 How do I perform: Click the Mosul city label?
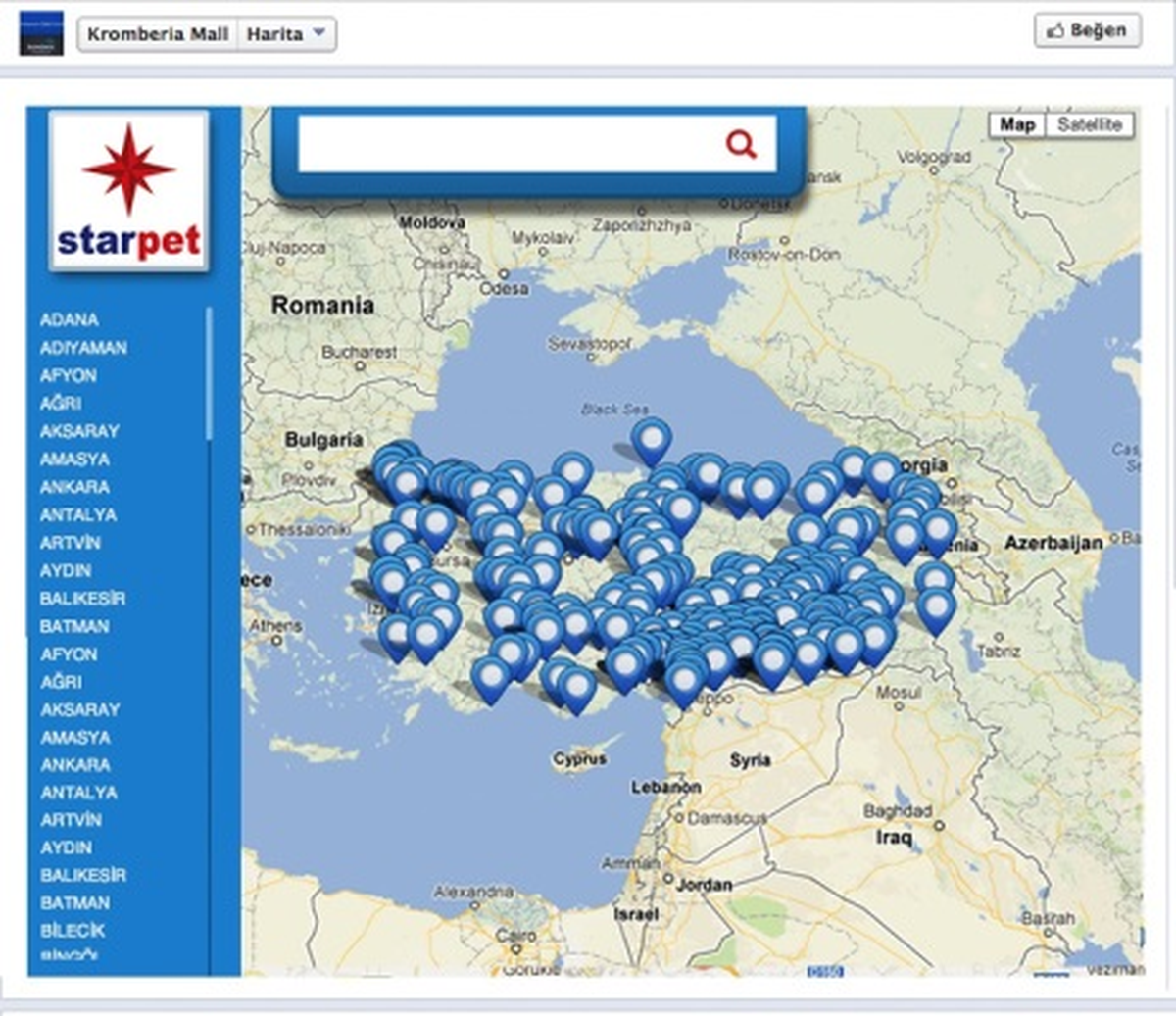click(x=899, y=692)
